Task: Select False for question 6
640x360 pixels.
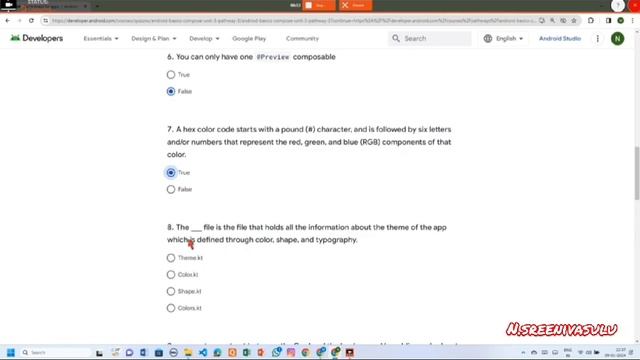Action: pyautogui.click(x=171, y=91)
